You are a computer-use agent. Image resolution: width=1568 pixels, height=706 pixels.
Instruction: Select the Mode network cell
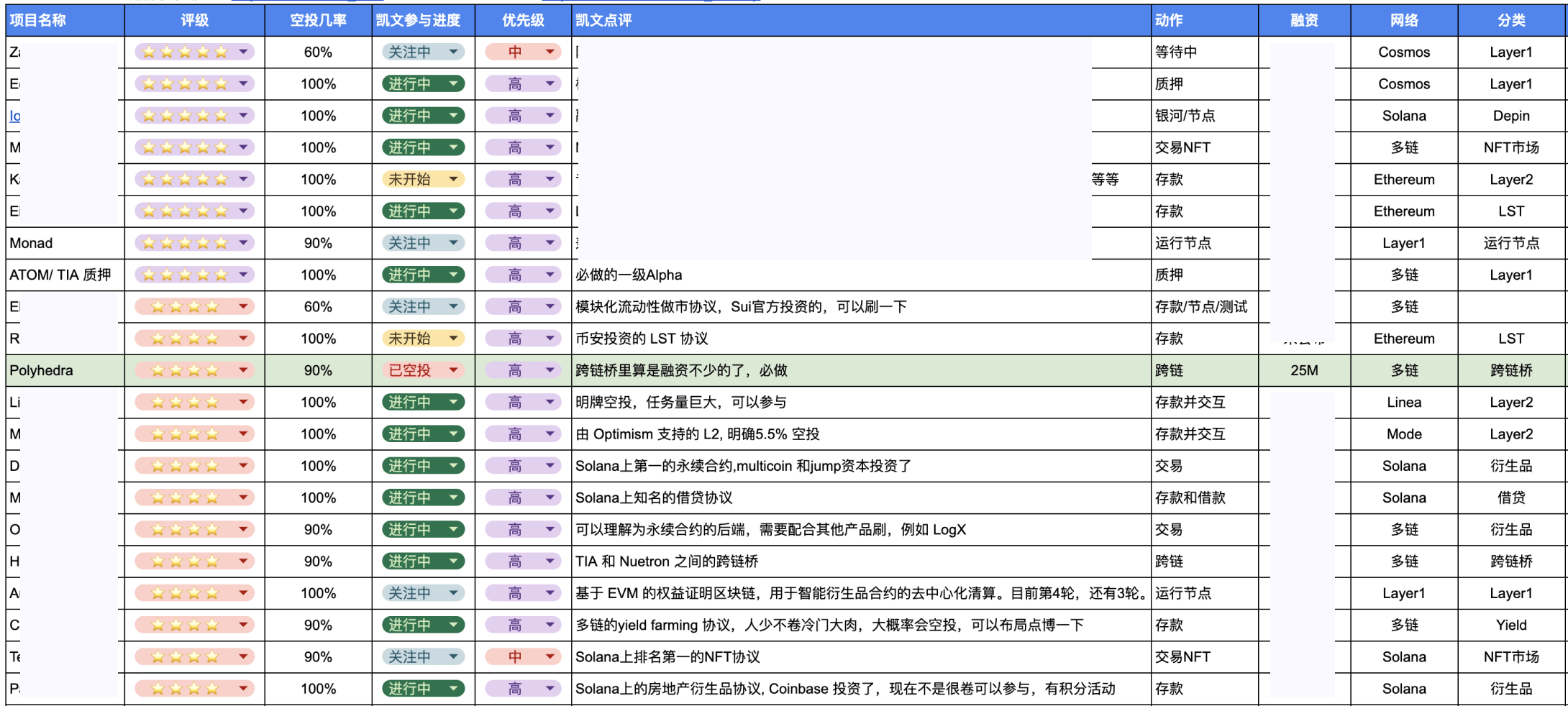1404,434
